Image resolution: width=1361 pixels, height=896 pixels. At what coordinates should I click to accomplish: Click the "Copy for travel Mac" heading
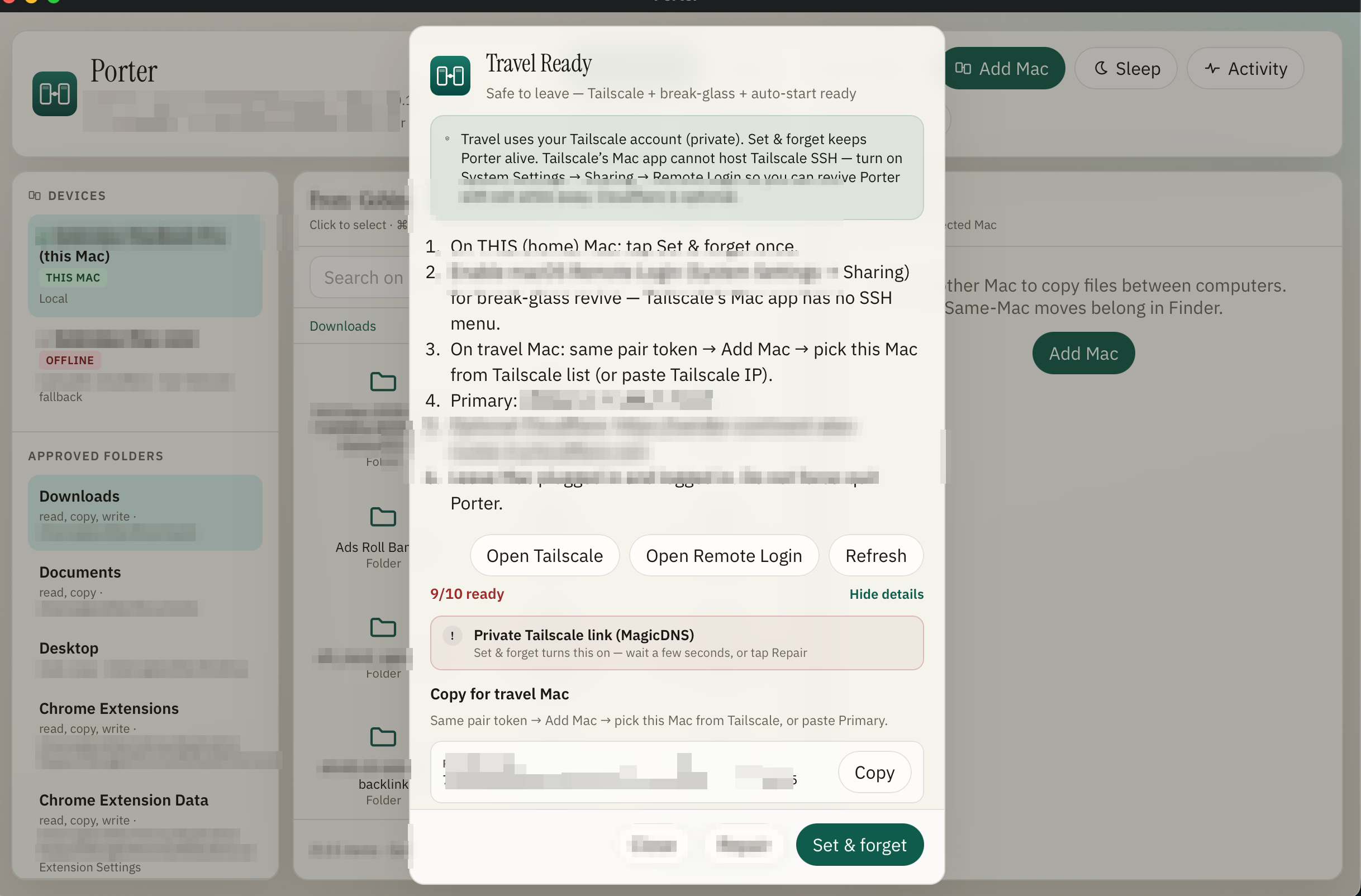[499, 694]
